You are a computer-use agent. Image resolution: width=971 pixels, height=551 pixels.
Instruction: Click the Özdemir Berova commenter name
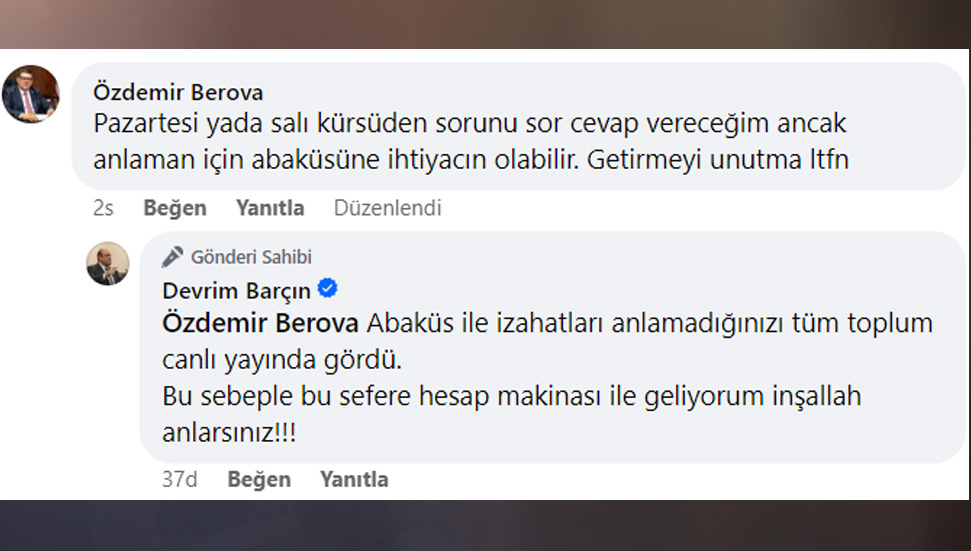click(x=178, y=92)
